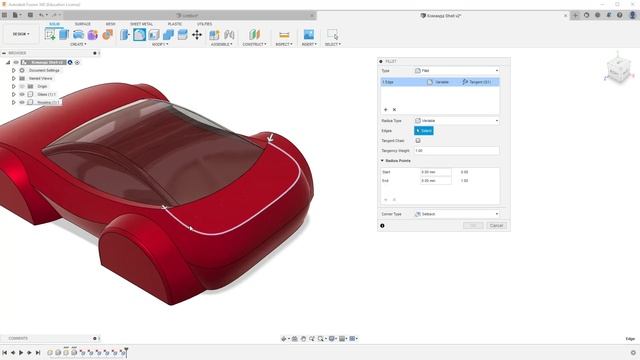Click the plus add selection set button
Viewport: 640px width, 360px height.
(x=386, y=109)
